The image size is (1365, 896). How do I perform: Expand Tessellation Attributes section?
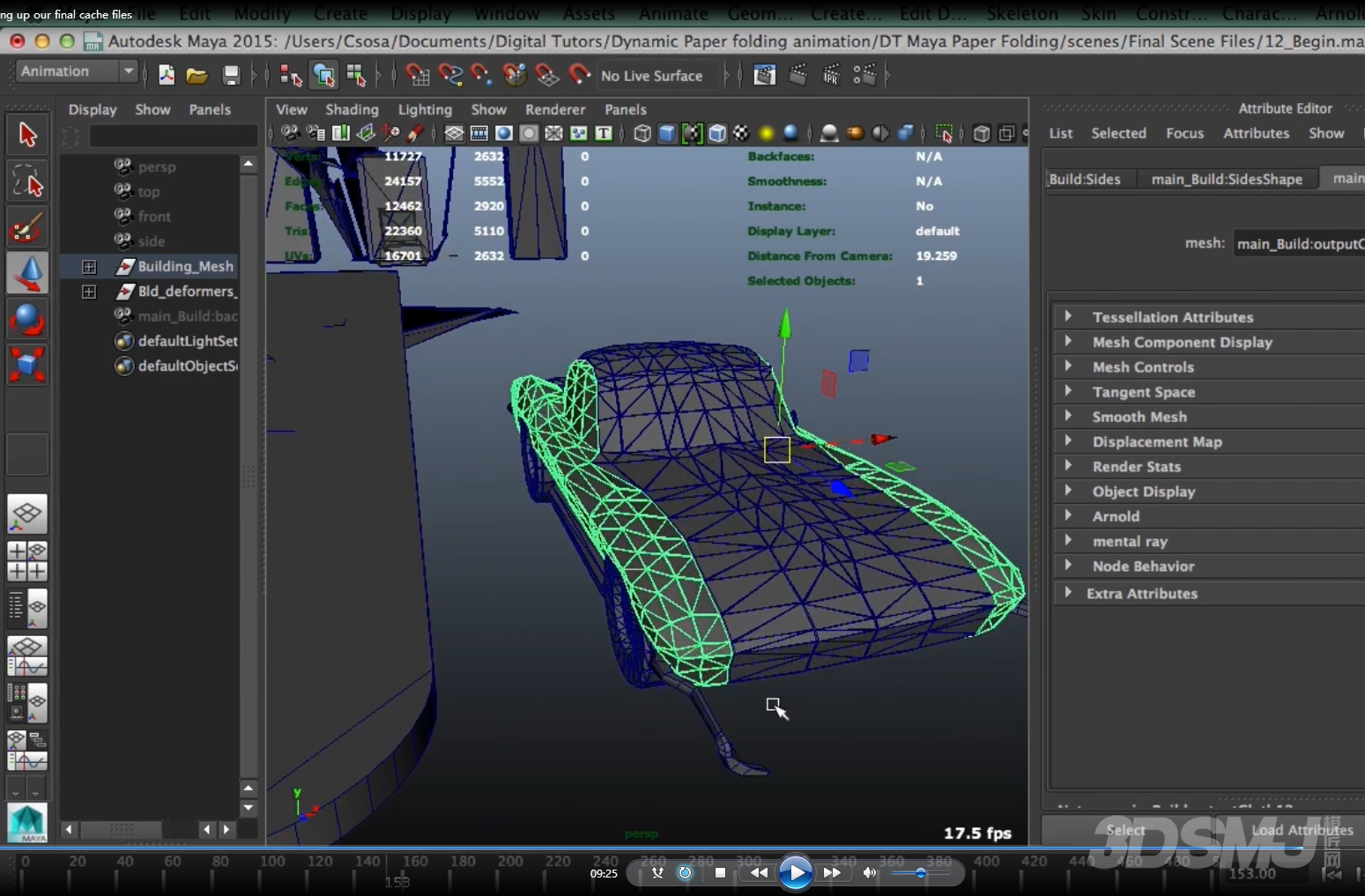click(x=1068, y=316)
